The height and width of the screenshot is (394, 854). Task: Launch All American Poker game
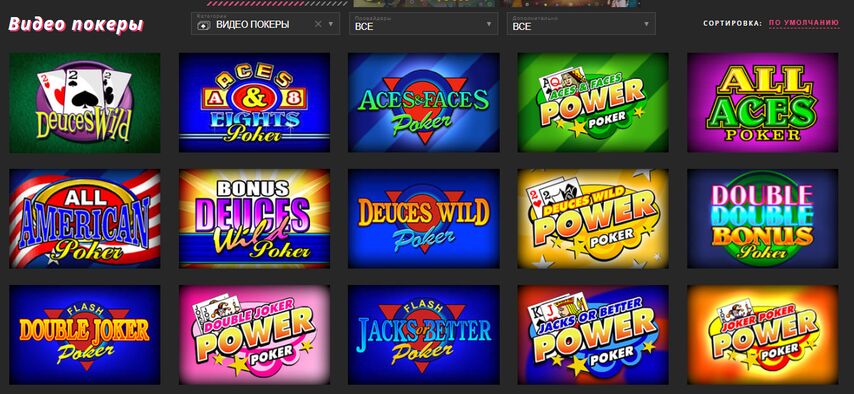pos(85,219)
